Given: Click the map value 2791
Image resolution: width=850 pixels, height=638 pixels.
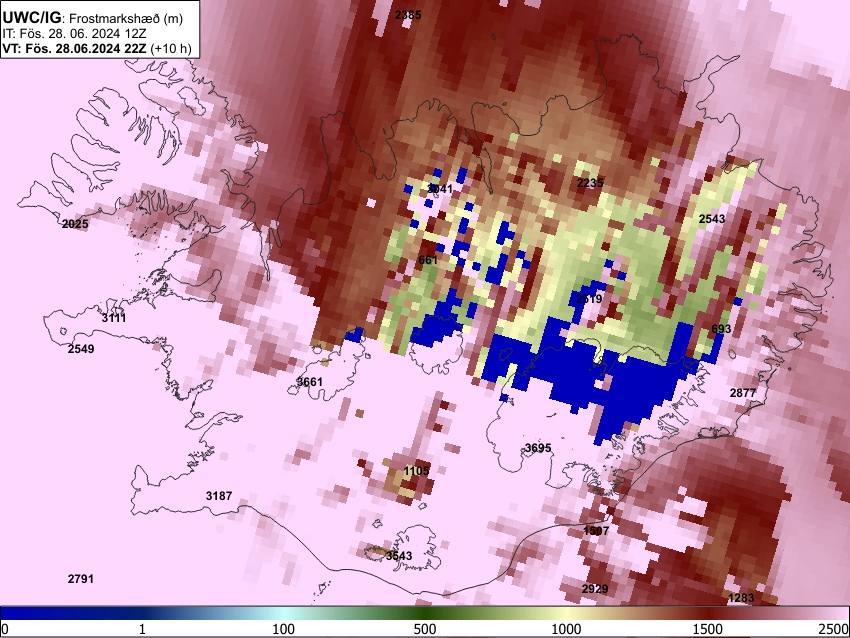Looking at the screenshot, I should (x=81, y=579).
